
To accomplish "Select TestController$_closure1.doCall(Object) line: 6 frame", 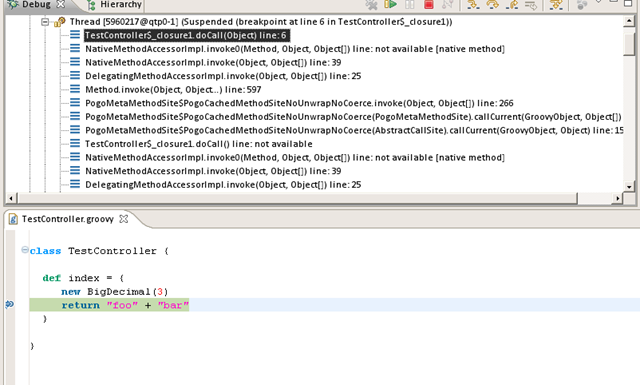I will pos(186,35).
